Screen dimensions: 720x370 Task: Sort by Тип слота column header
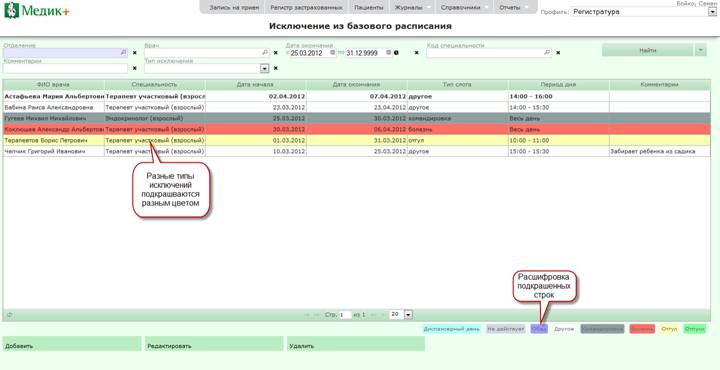tap(458, 84)
